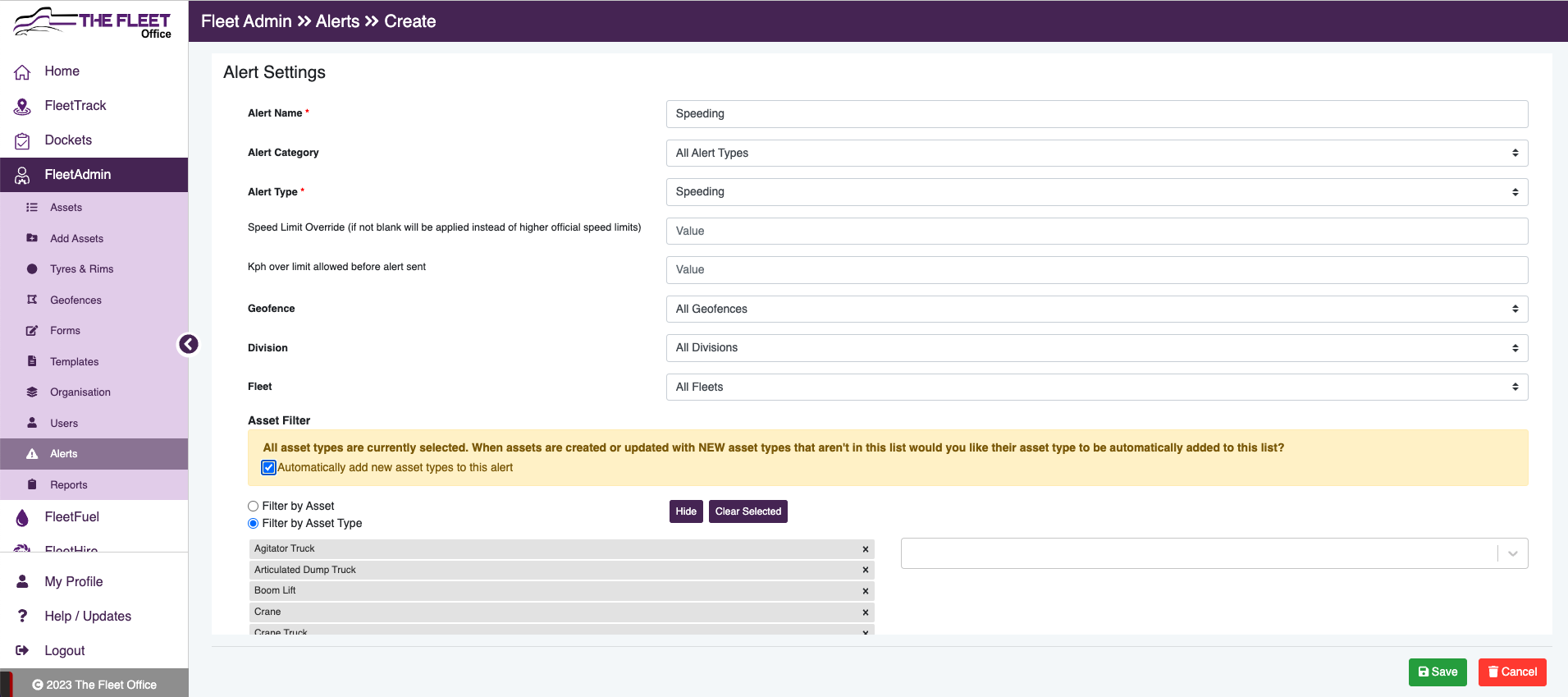Click the FleetFuel droplet icon
Image resolution: width=1568 pixels, height=697 pixels.
click(x=22, y=517)
